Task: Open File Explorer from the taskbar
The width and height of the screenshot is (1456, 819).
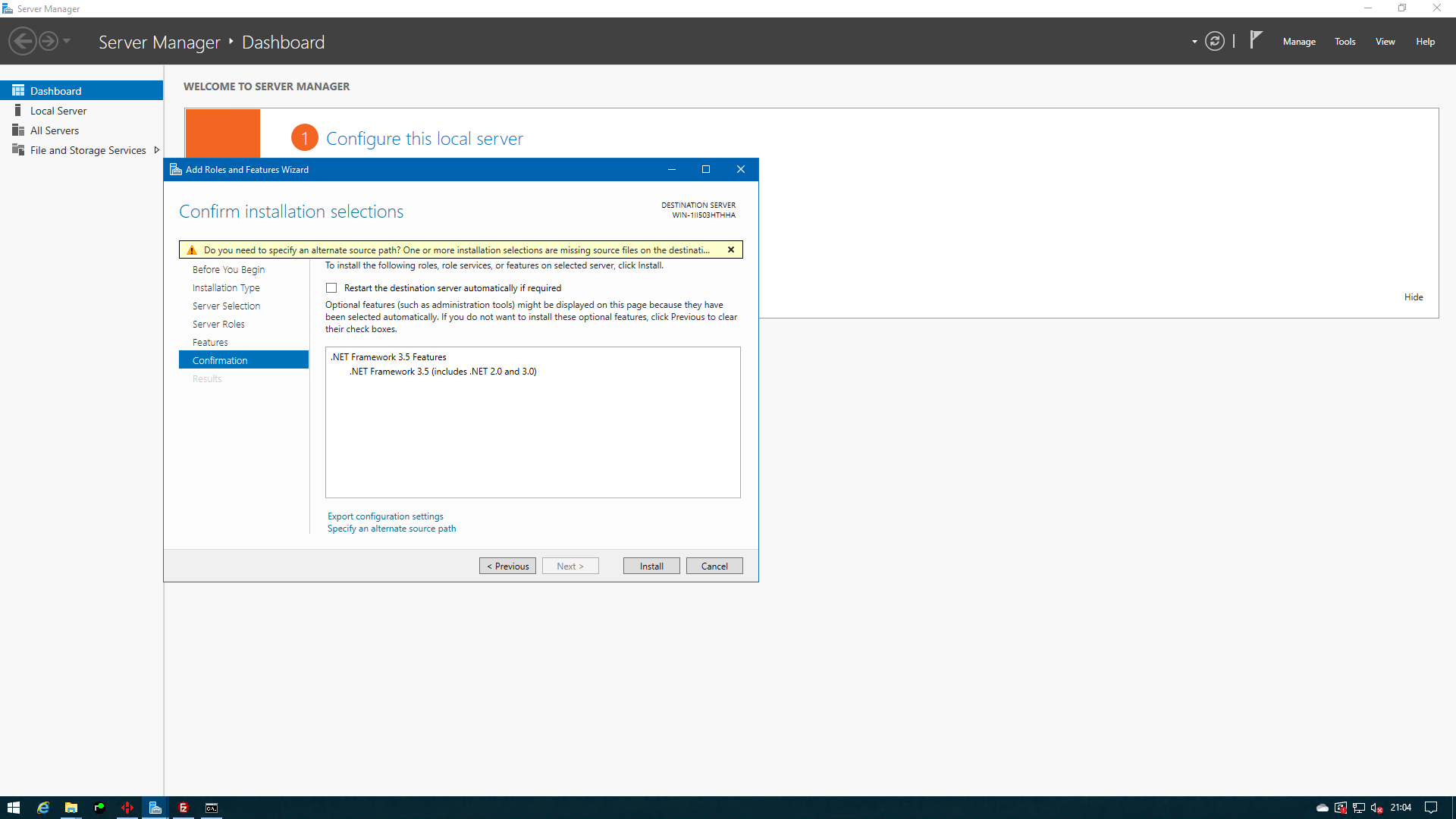Action: (x=71, y=808)
